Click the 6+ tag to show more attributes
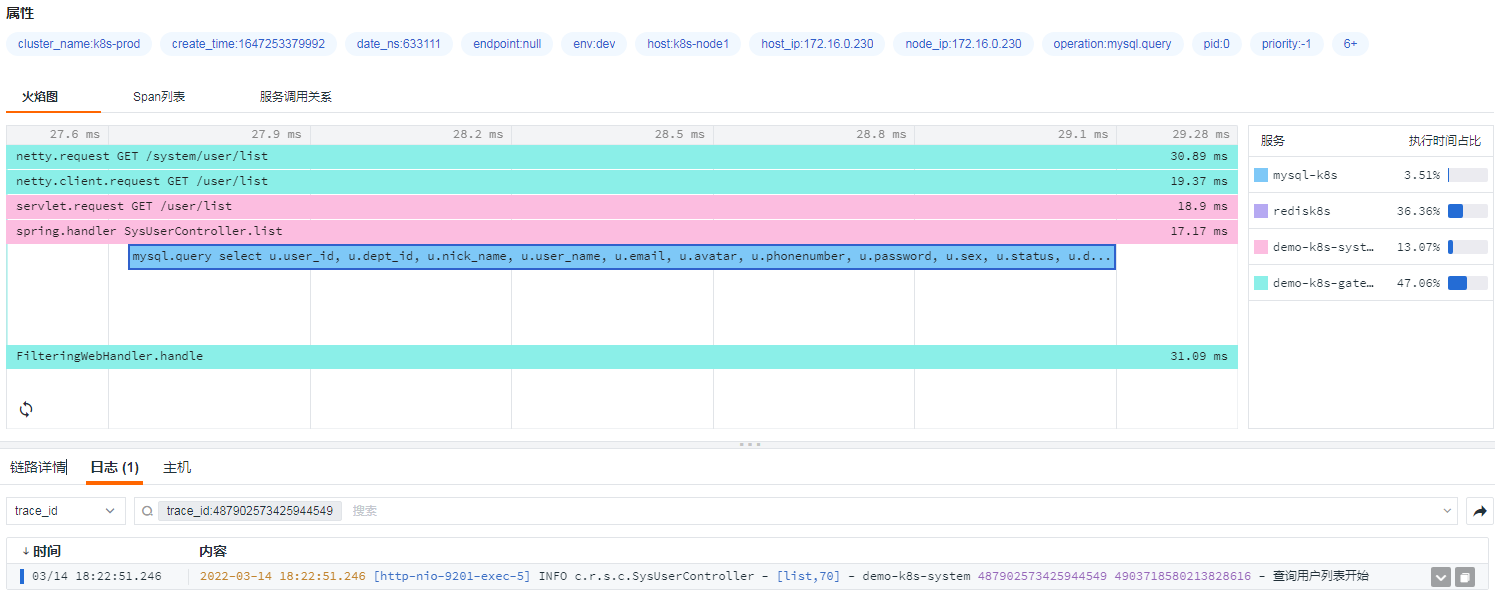 pyautogui.click(x=1349, y=43)
